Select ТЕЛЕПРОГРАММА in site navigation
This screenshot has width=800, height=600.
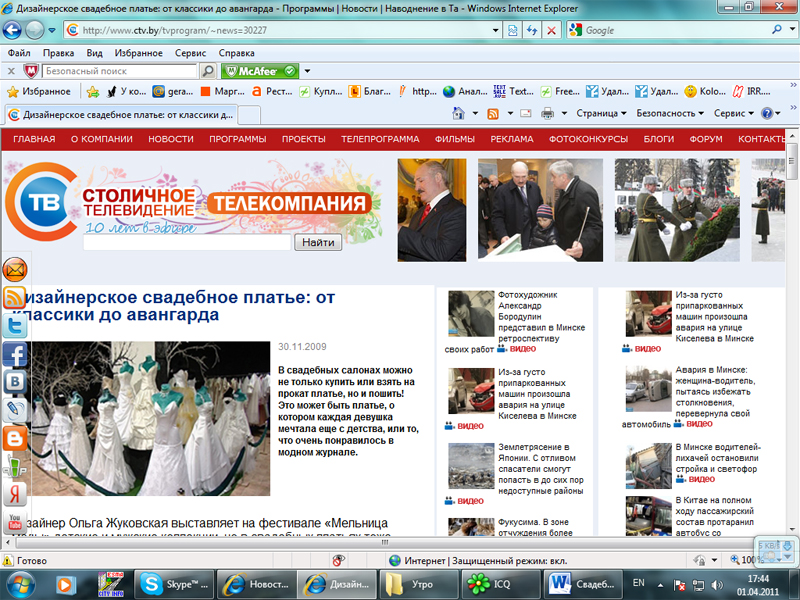pos(379,139)
